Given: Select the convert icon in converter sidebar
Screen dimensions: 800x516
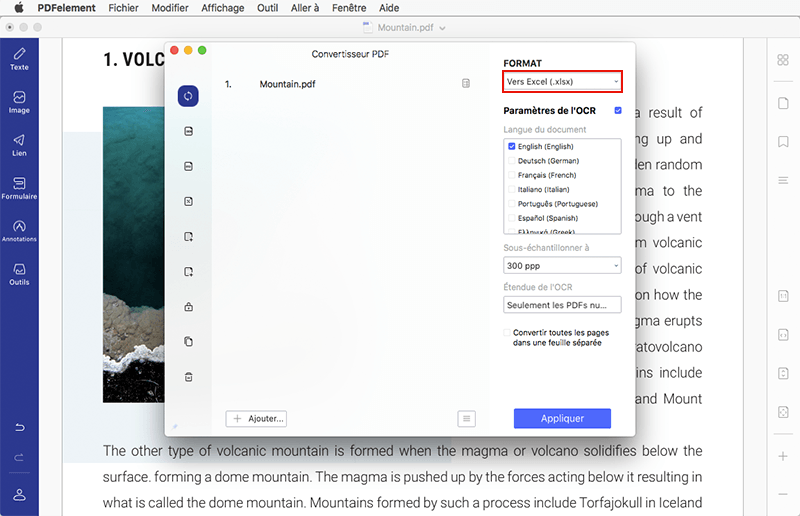Looking at the screenshot, I should pyautogui.click(x=188, y=96).
